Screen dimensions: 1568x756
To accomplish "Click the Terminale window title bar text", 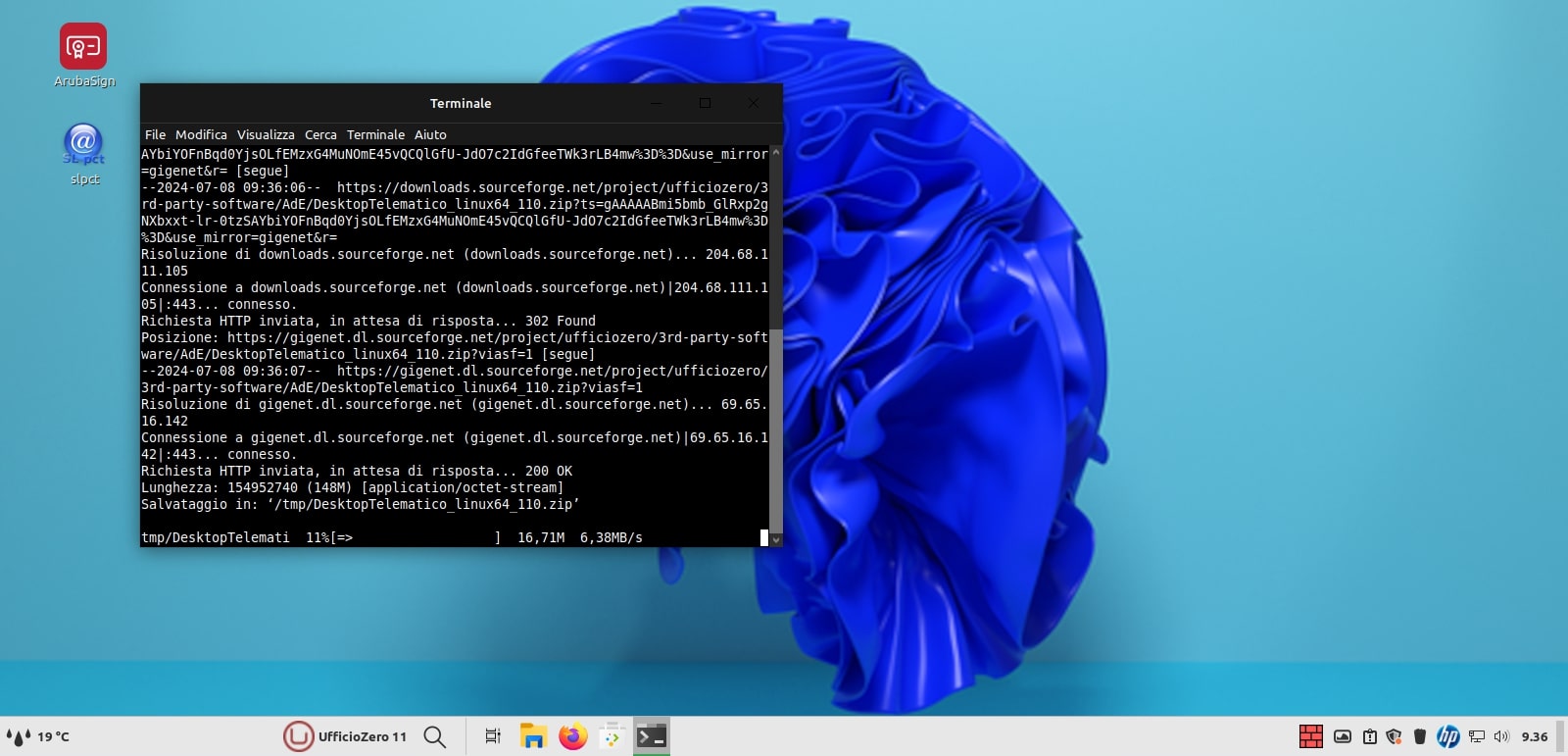I will [x=461, y=103].
